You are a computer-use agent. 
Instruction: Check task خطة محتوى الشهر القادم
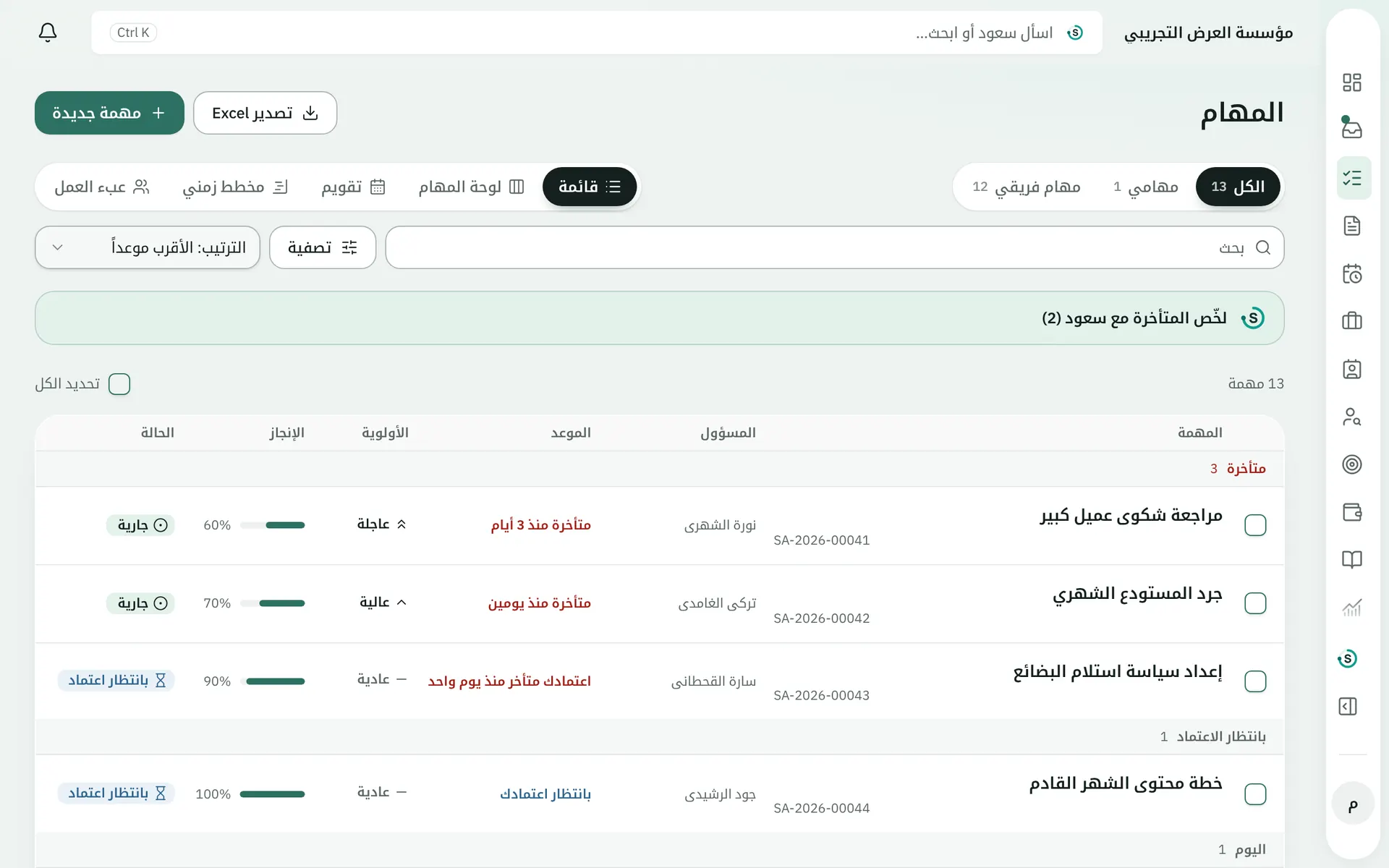click(x=1255, y=794)
